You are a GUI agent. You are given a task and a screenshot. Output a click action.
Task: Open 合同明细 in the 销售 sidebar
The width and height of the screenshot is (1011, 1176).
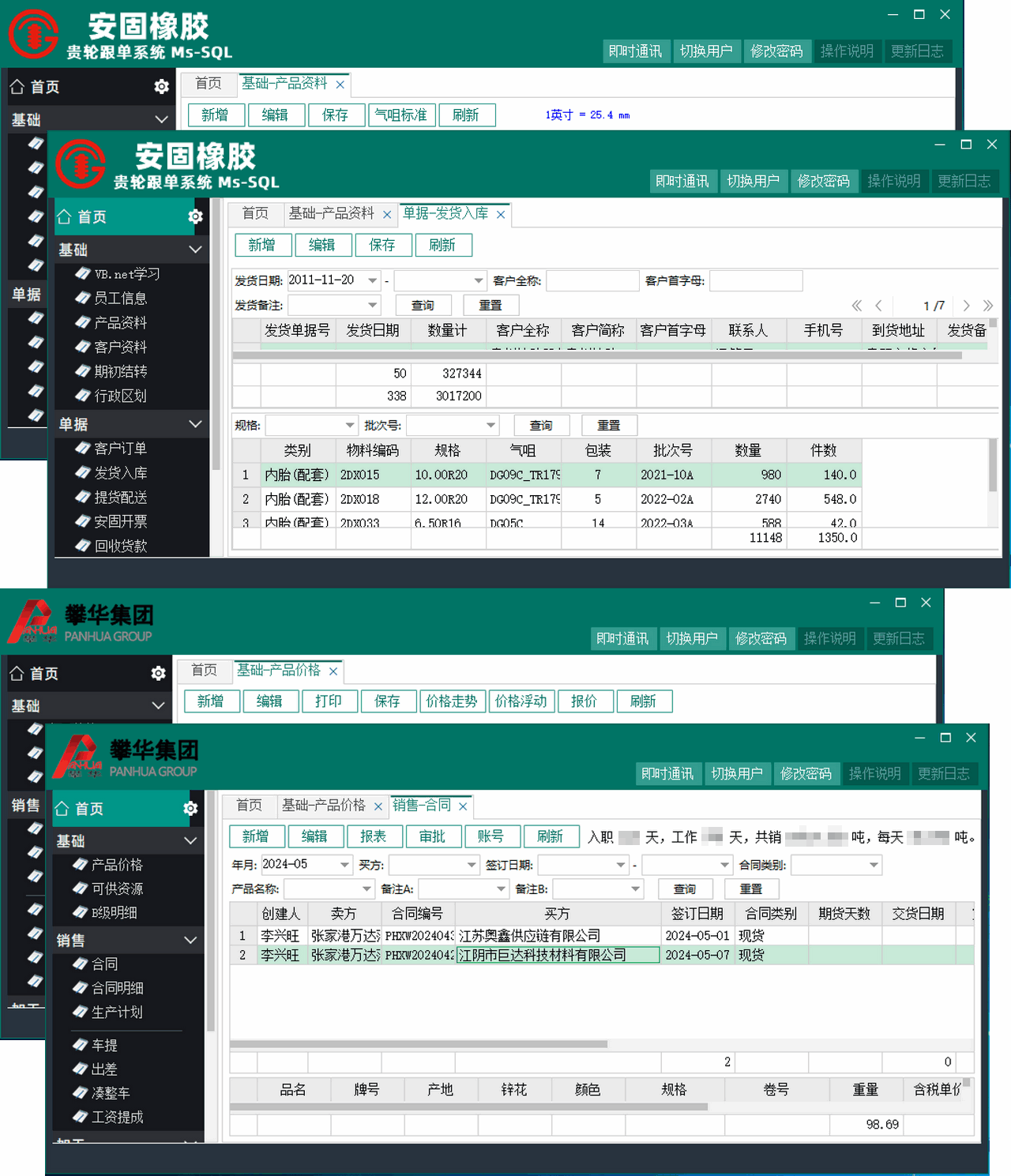[x=117, y=987]
